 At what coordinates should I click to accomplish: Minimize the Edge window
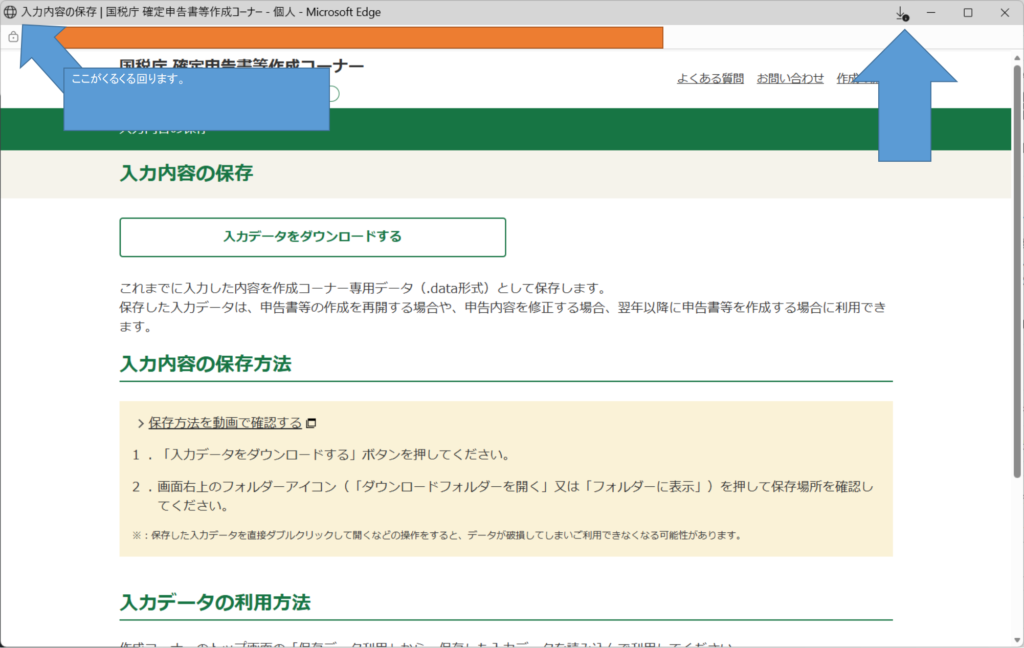(x=931, y=13)
